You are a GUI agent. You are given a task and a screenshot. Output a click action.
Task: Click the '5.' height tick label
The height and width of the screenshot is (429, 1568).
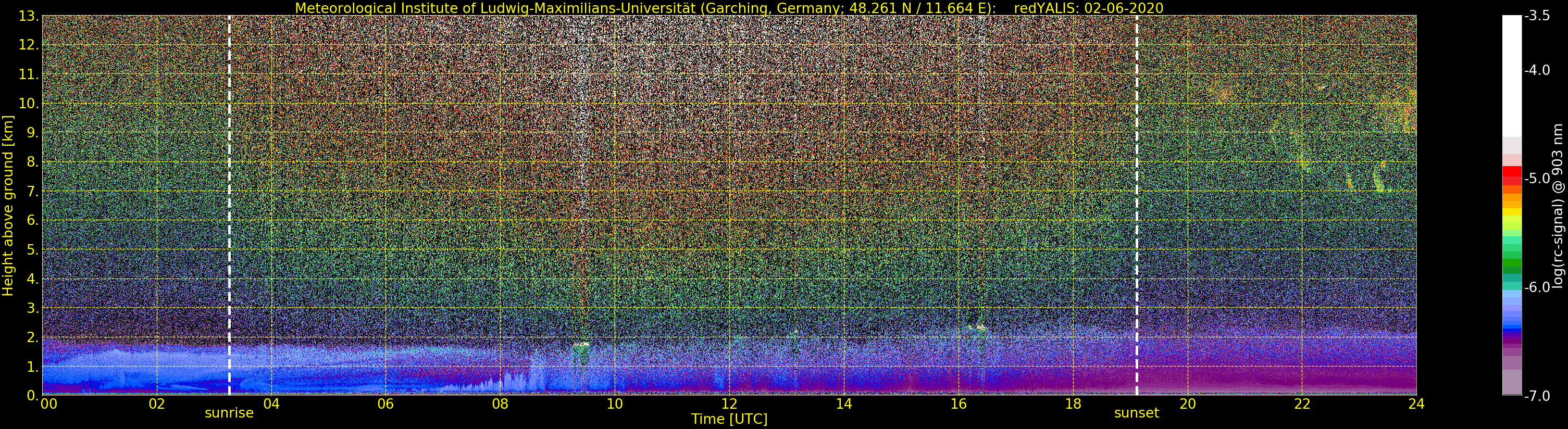[x=32, y=249]
